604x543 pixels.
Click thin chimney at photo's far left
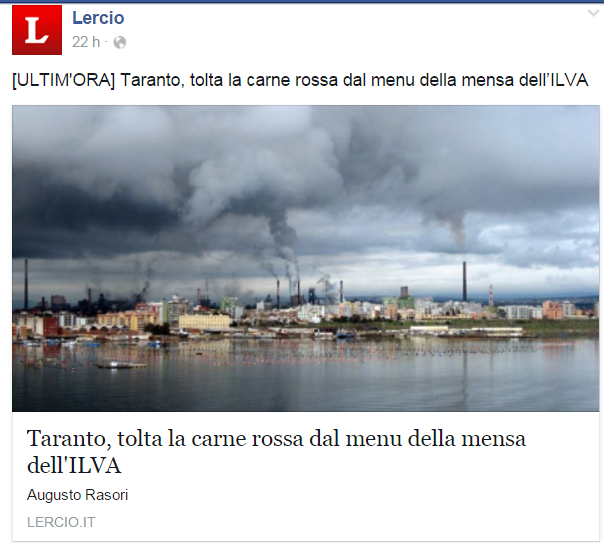click(x=26, y=284)
